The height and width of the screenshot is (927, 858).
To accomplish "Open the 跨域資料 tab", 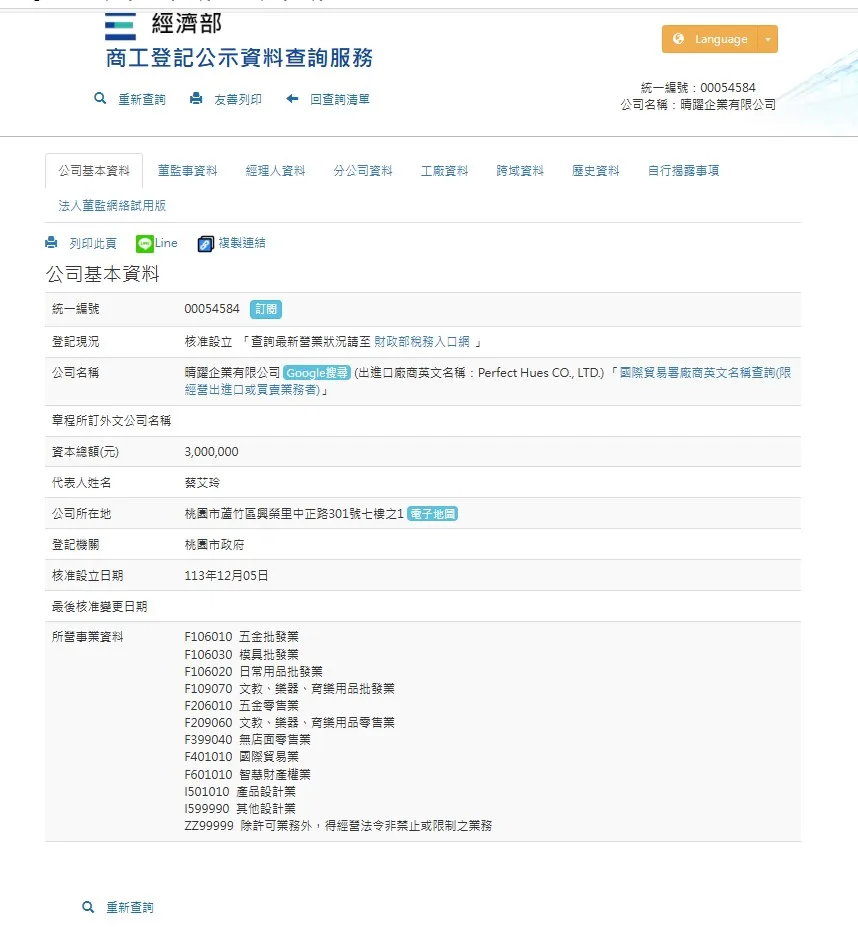I will 520,171.
